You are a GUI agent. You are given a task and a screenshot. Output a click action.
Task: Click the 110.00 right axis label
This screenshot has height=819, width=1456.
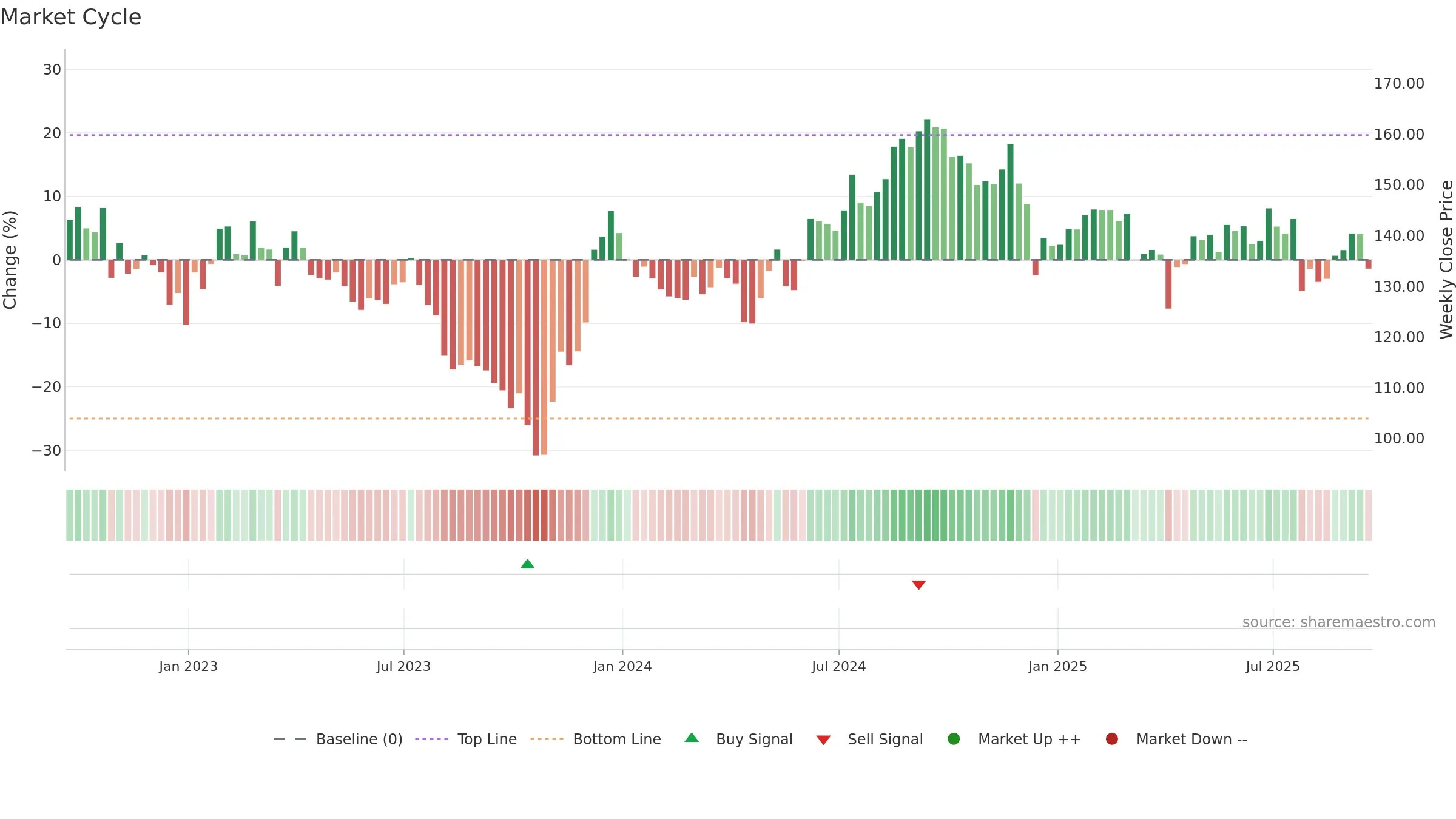click(1399, 388)
